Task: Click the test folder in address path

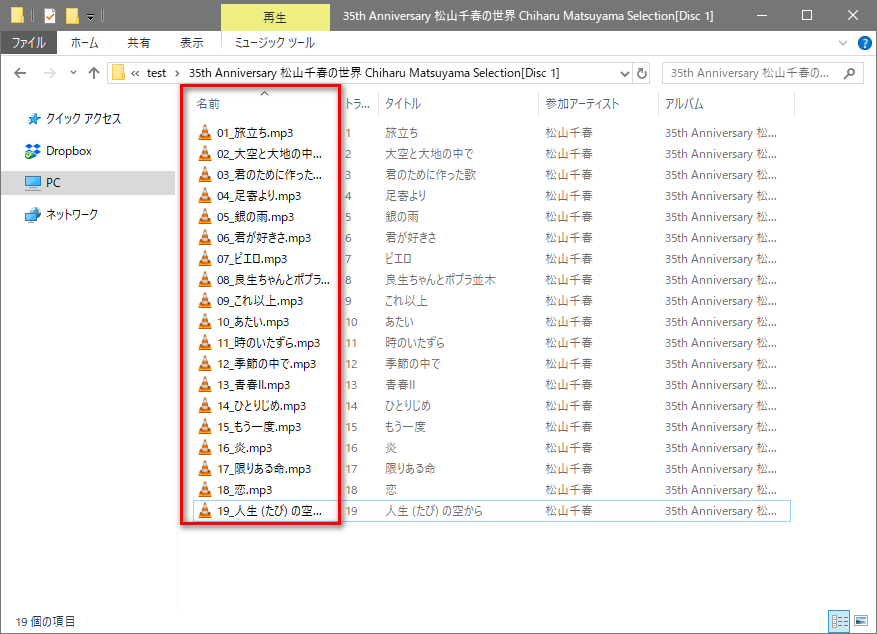Action: coord(156,73)
